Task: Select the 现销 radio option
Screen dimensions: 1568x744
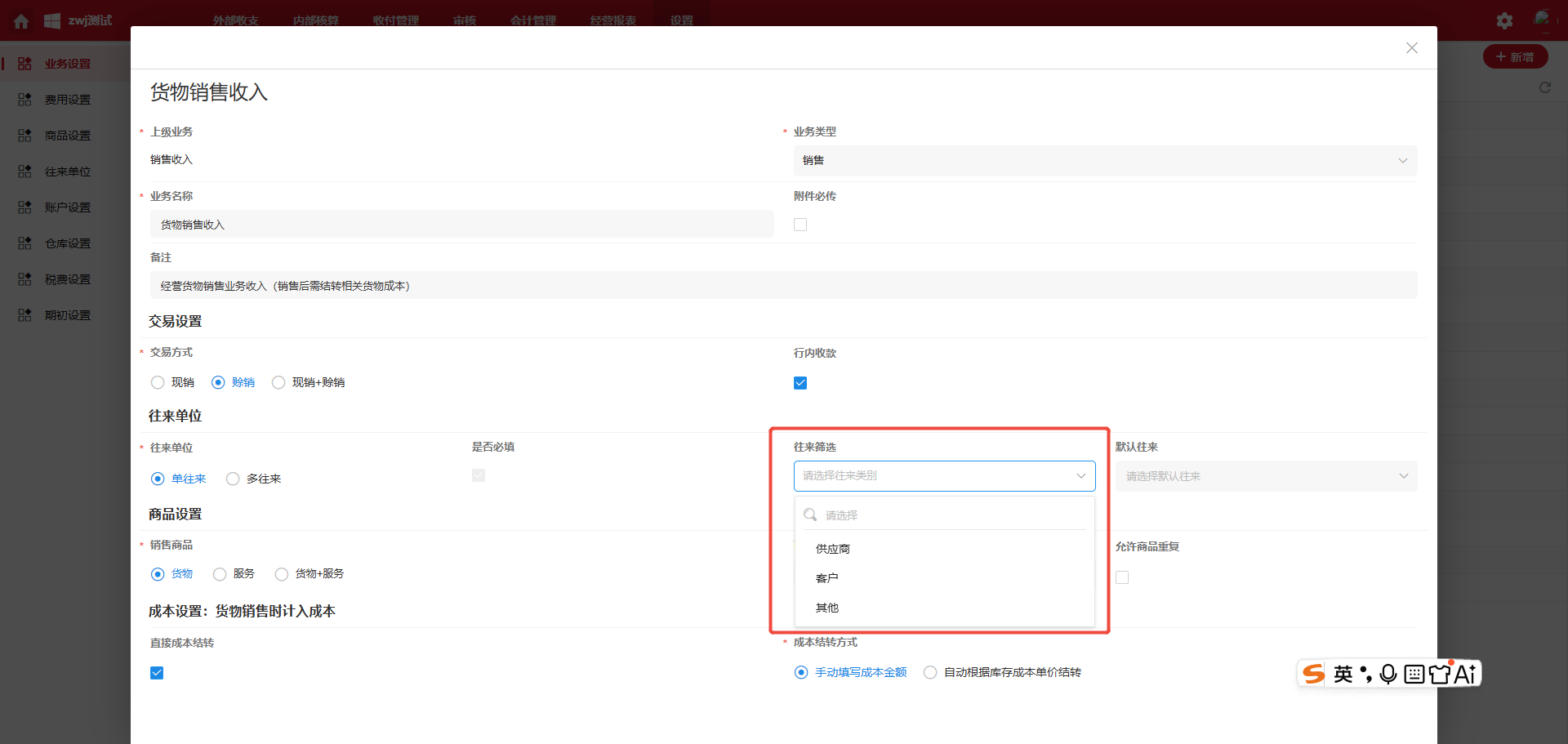Action: point(158,383)
